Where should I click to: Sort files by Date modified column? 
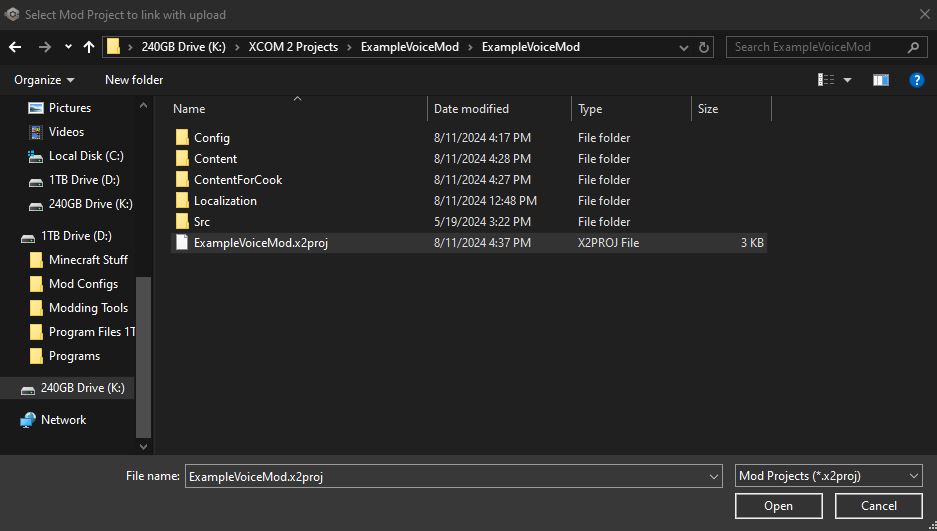point(471,109)
